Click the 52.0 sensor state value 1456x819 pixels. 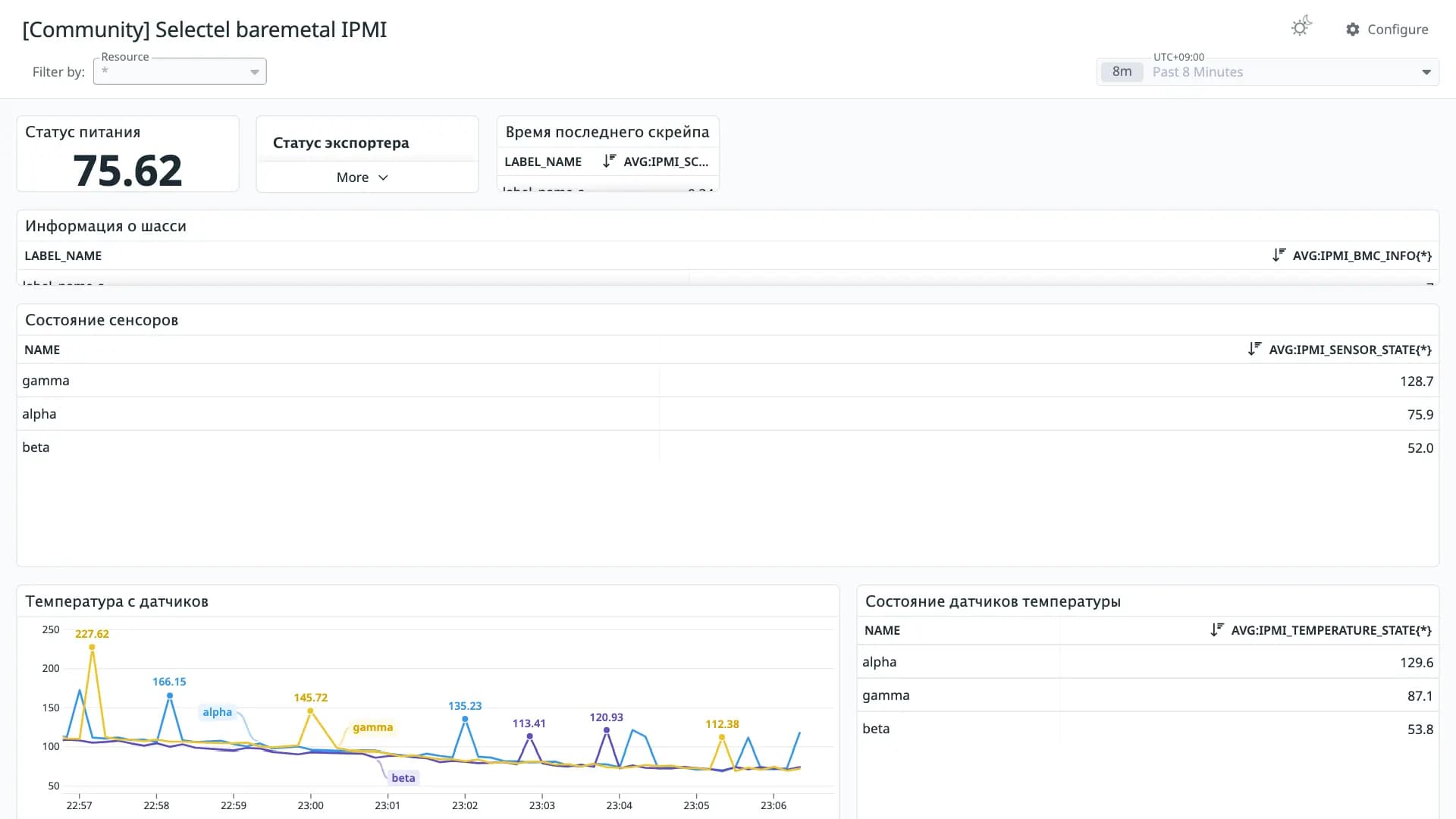1420,447
